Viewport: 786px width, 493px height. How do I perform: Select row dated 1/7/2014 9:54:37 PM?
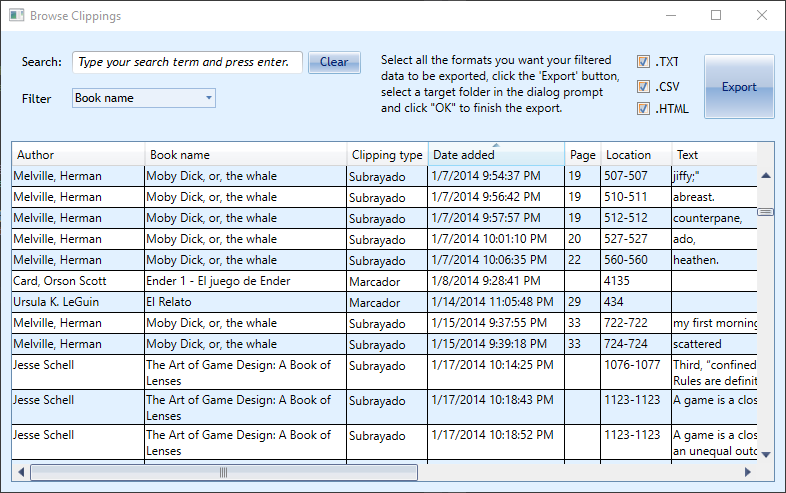tap(384, 176)
